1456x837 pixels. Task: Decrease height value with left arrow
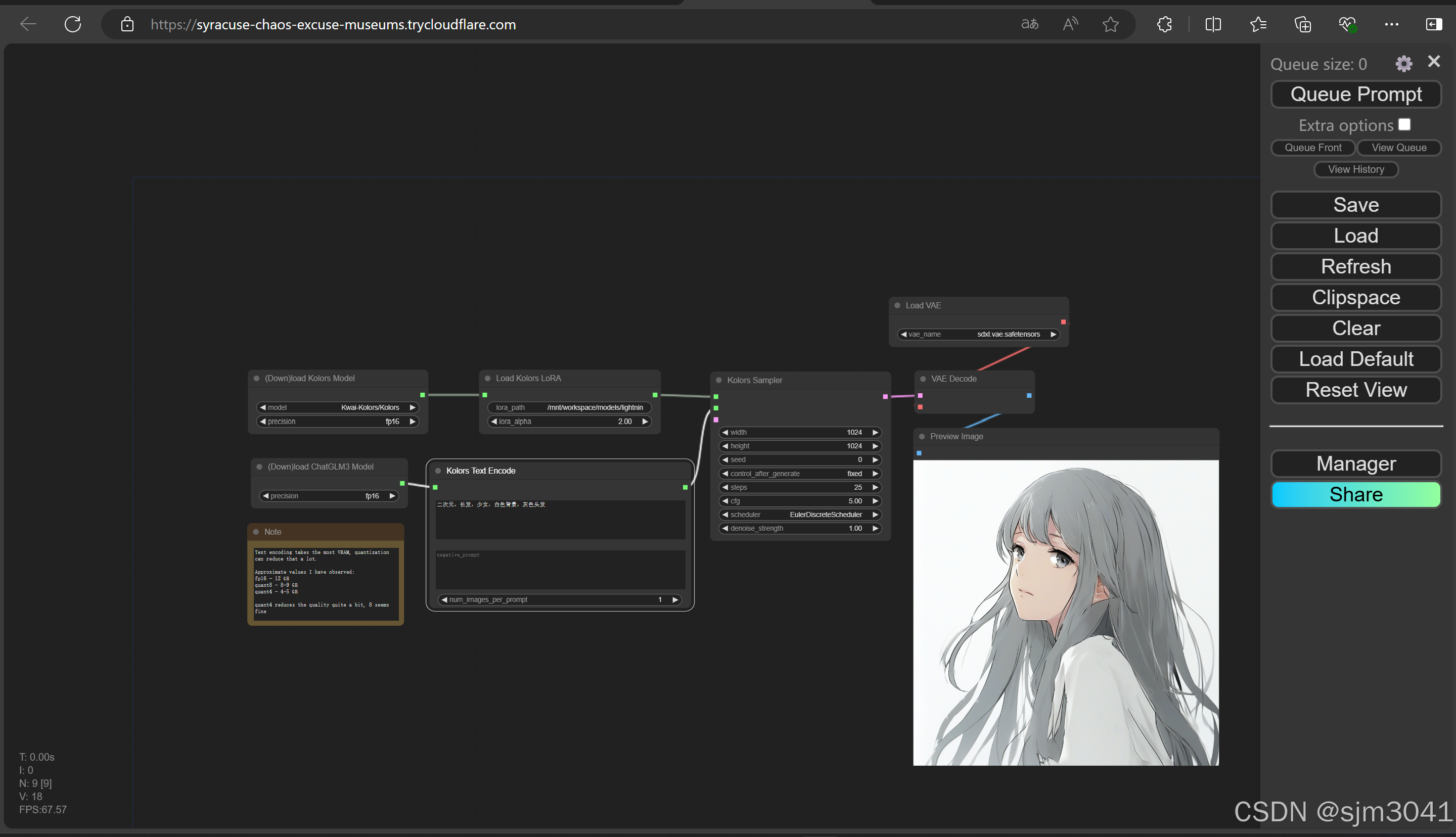coord(725,446)
